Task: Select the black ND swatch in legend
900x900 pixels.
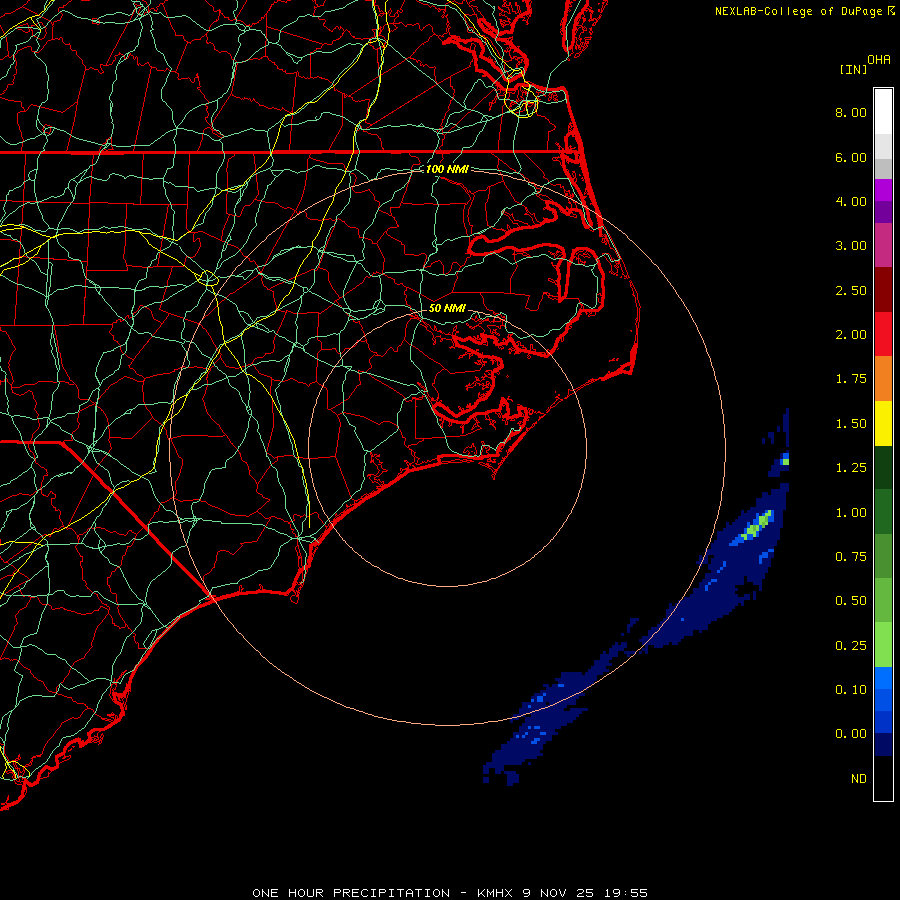Action: [883, 778]
